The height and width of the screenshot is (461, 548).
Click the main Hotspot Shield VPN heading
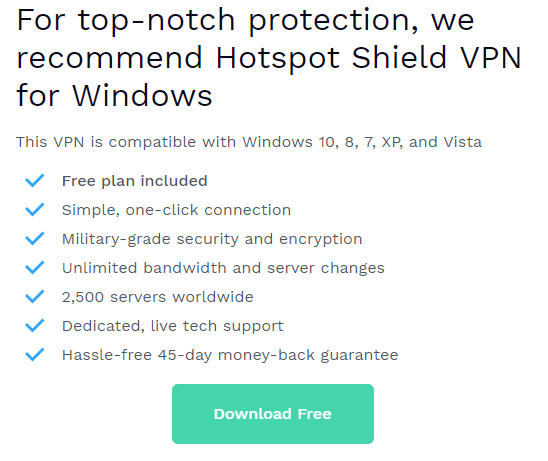click(269, 58)
